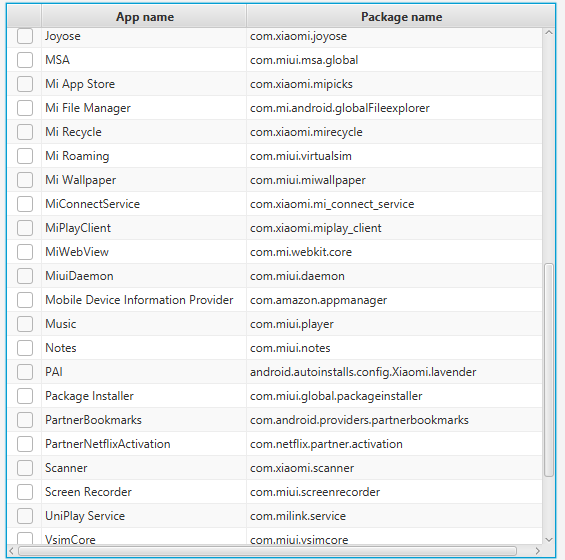Click 'Mobile Device Information Provider' name
The width and height of the screenshot is (565, 560).
[x=139, y=300]
